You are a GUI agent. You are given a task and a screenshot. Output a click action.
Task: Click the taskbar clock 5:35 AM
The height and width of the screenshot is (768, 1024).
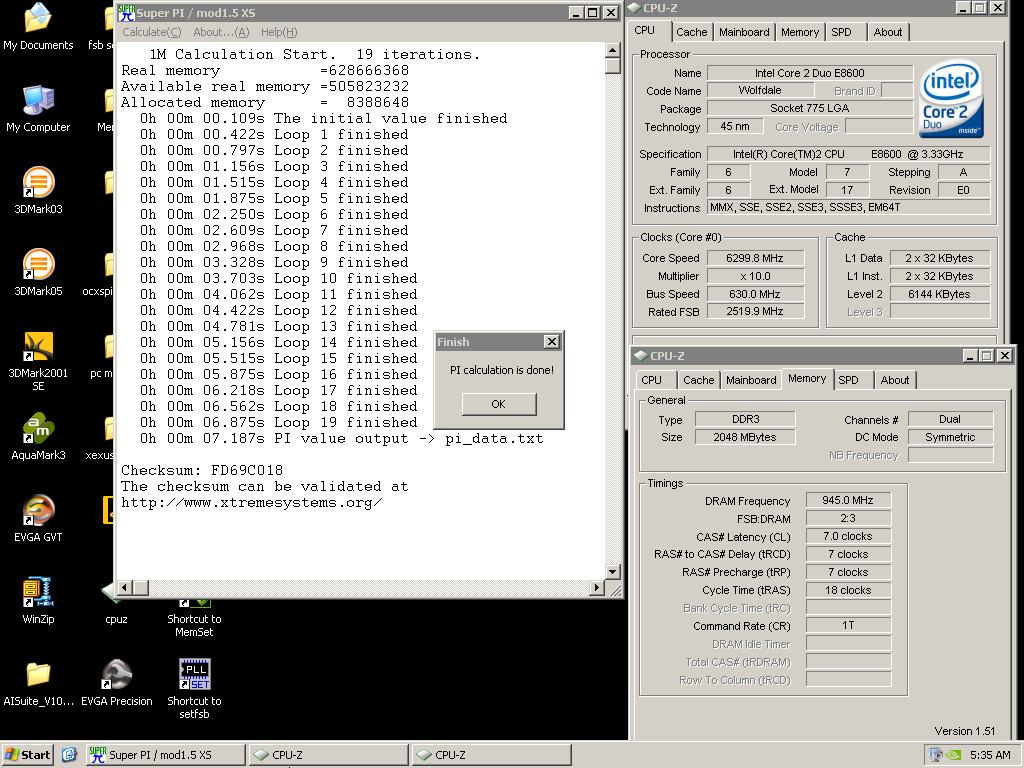click(x=990, y=755)
